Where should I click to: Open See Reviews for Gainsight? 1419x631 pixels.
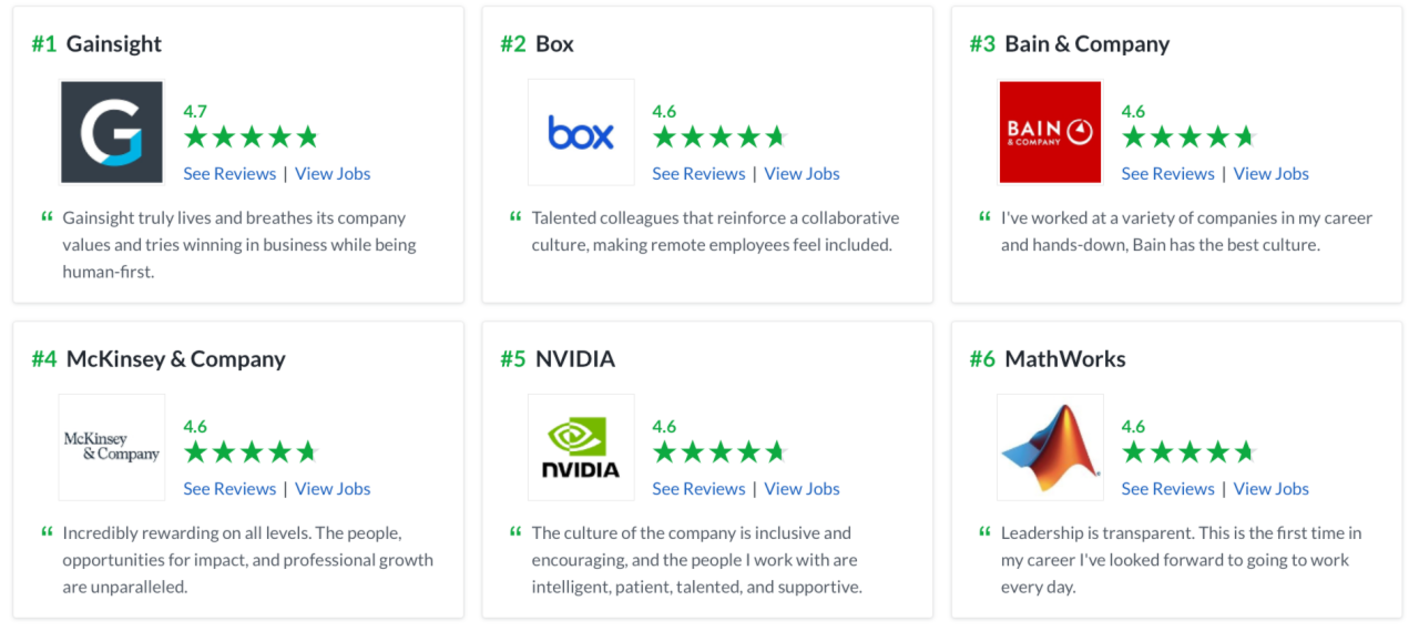pos(230,173)
